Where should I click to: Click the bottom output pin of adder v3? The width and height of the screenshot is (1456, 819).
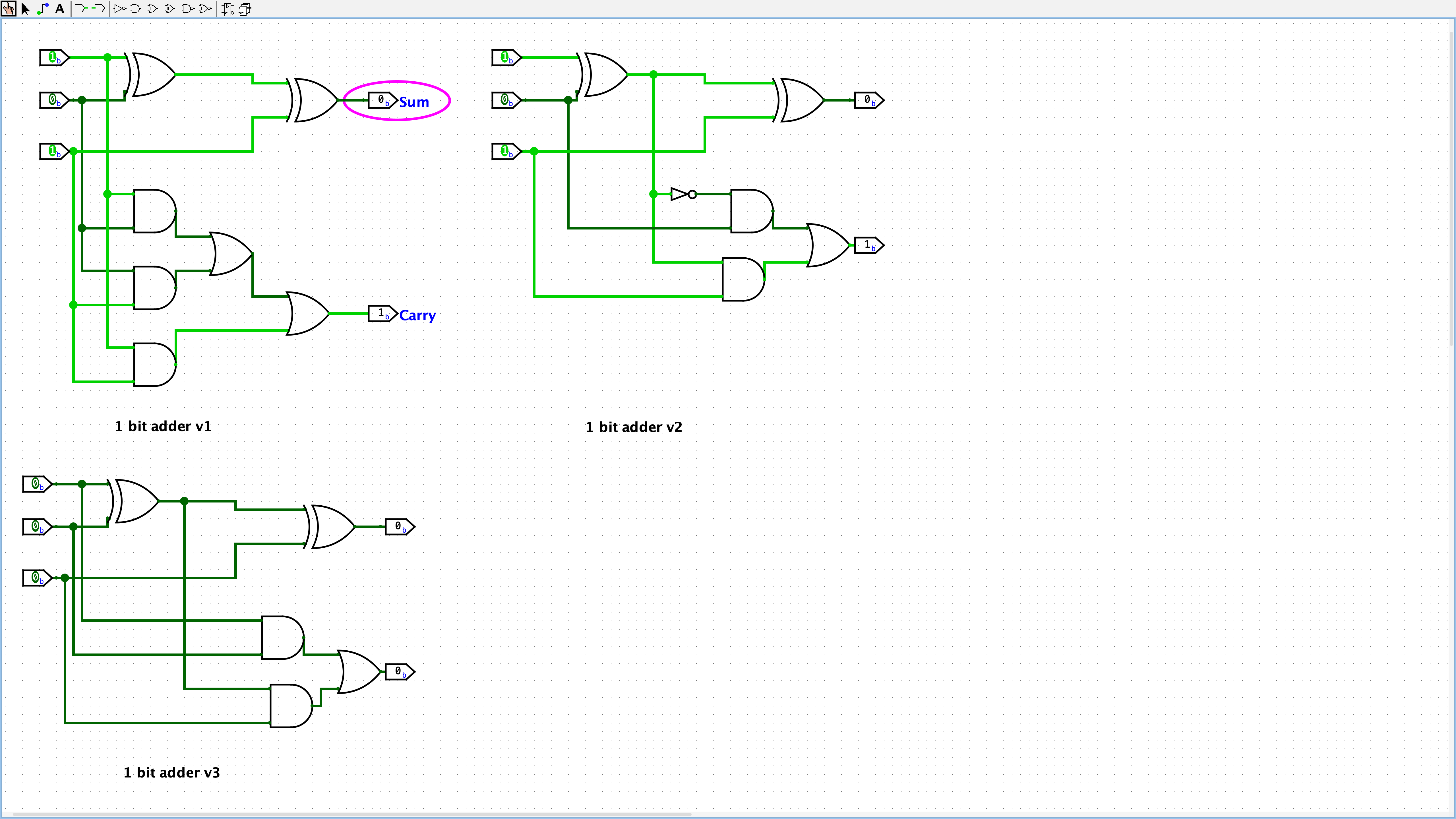400,671
